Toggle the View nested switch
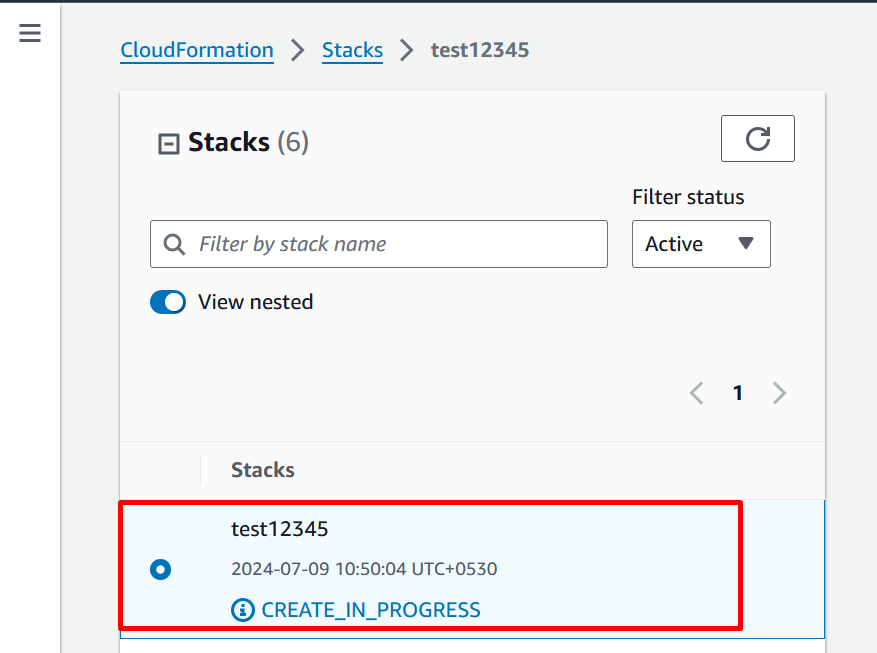Viewport: 877px width, 653px height. 168,302
